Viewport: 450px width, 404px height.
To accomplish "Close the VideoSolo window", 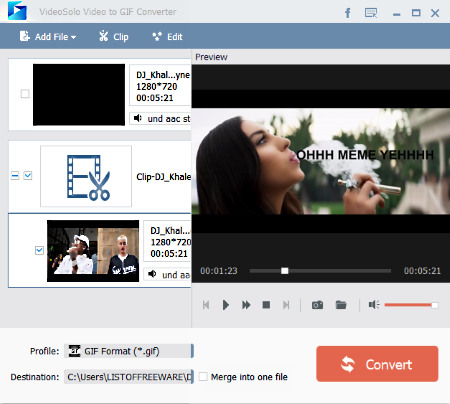I will click(435, 13).
